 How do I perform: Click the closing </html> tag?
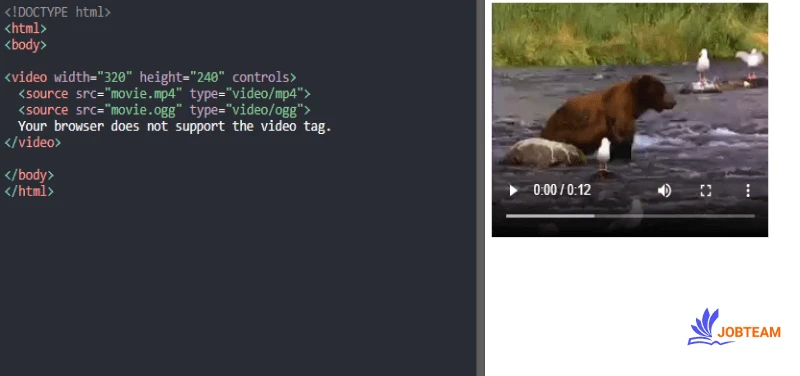tap(29, 192)
